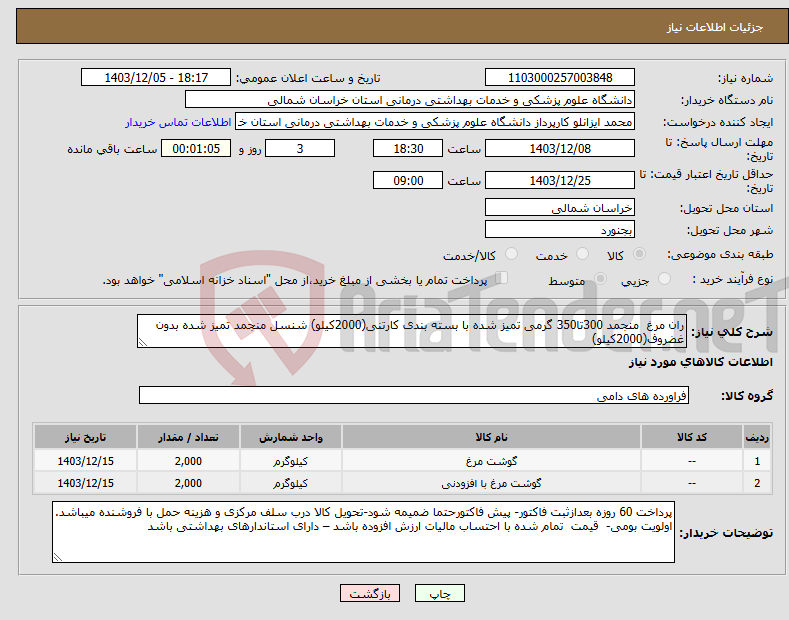Click the کد کالا column header

click(x=691, y=437)
